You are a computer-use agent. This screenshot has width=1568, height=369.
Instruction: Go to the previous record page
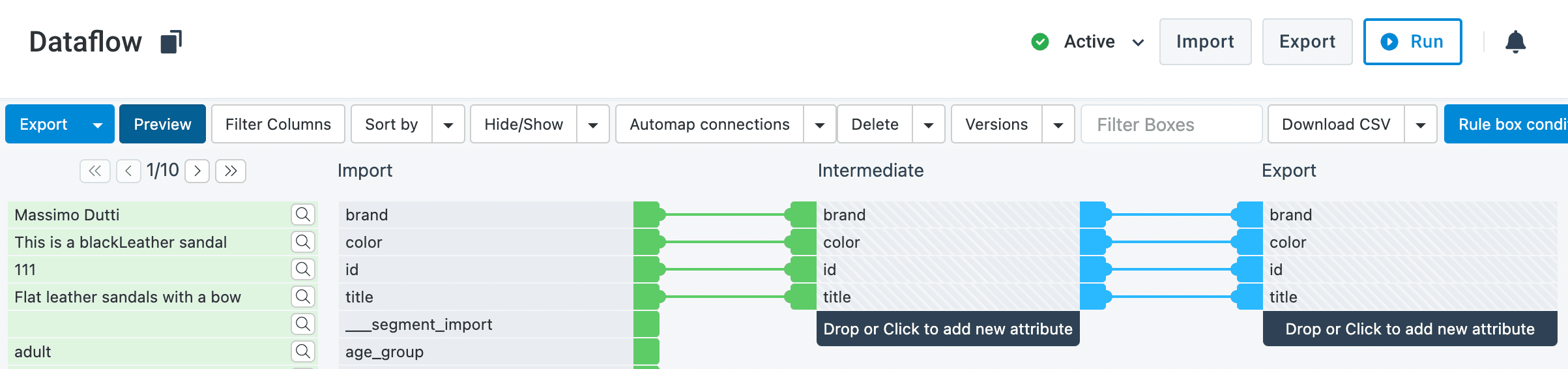(x=128, y=171)
